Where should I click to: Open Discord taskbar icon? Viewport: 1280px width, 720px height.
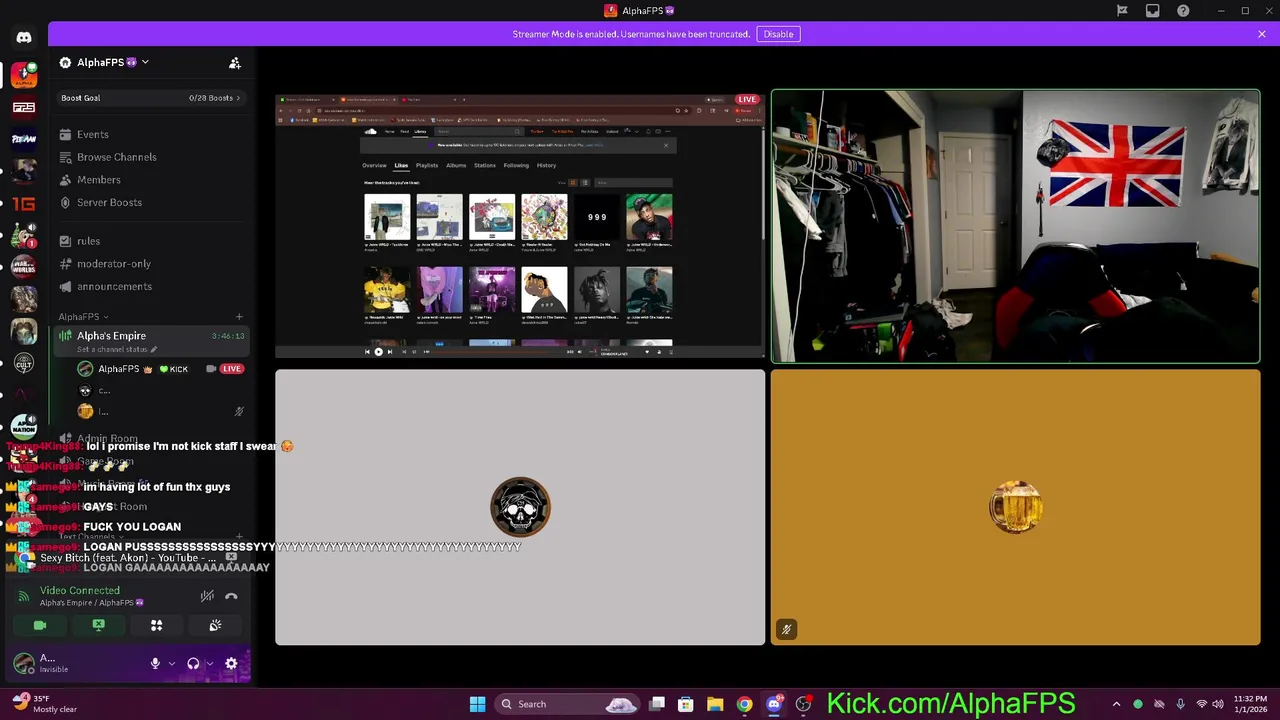point(773,704)
